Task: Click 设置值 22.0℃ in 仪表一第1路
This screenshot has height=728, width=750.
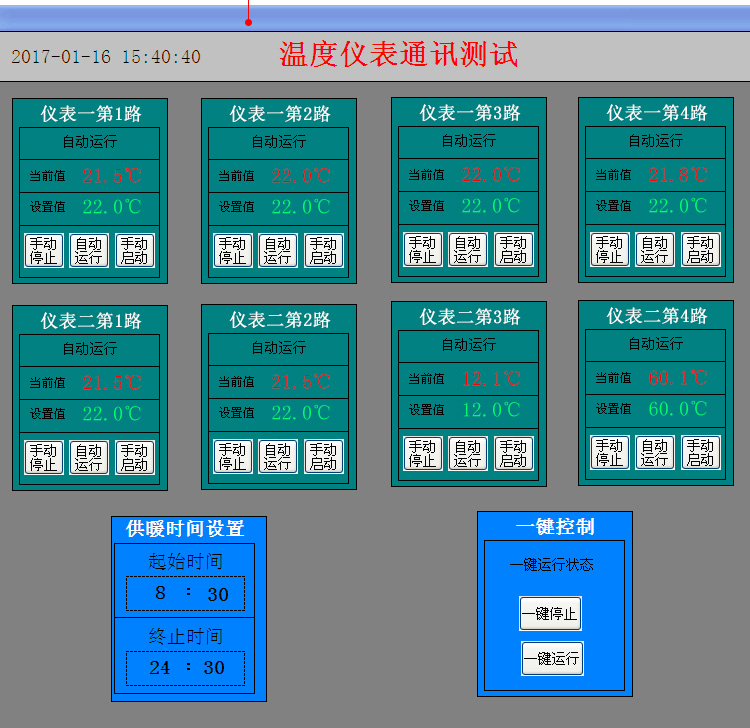Action: pos(112,207)
